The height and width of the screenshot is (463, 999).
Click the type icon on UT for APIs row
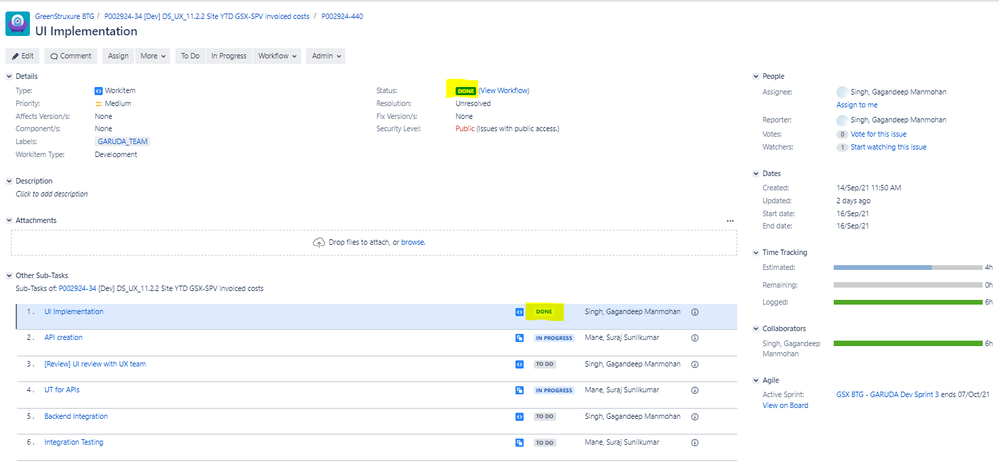(x=519, y=390)
